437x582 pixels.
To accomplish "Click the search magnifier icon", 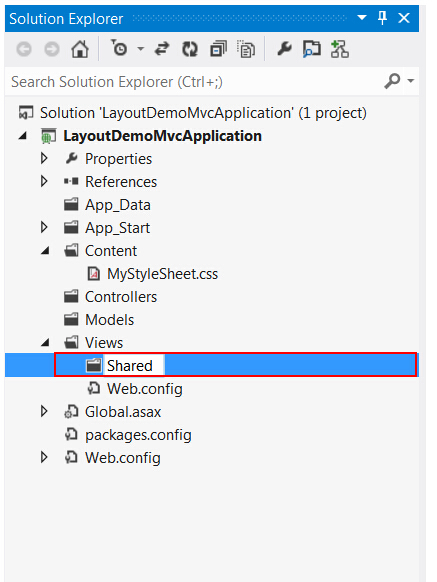I will point(392,81).
